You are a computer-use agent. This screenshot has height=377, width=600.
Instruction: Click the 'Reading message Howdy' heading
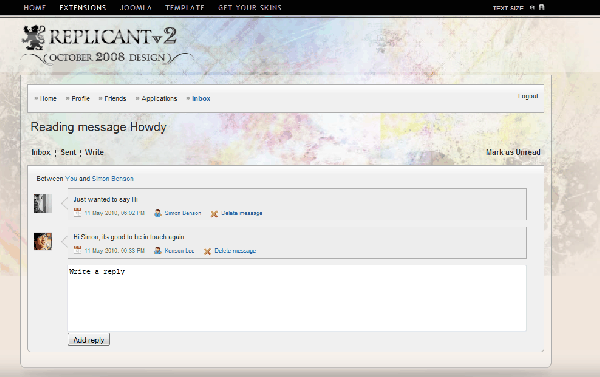coord(99,127)
